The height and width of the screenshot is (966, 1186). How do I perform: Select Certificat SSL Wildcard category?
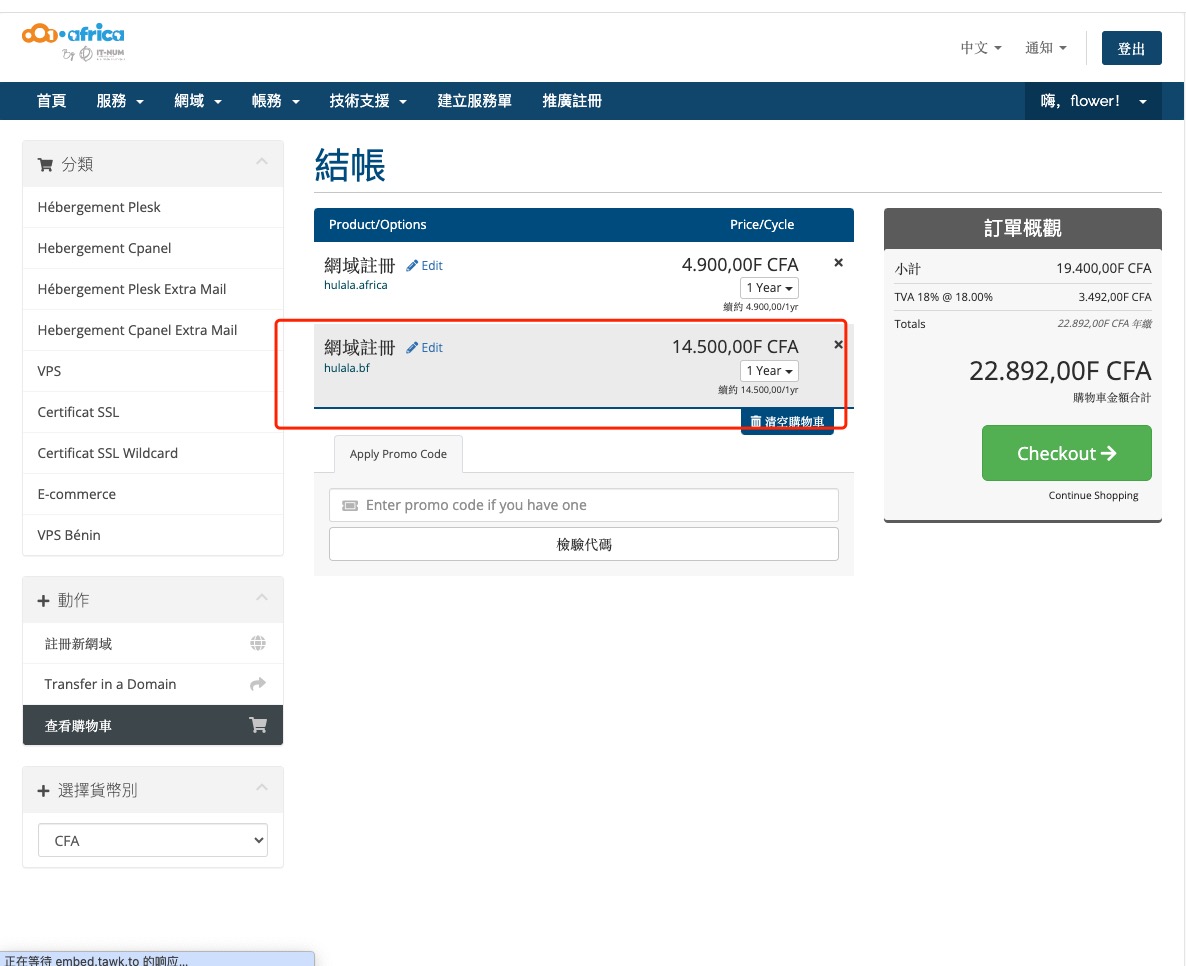coord(153,453)
